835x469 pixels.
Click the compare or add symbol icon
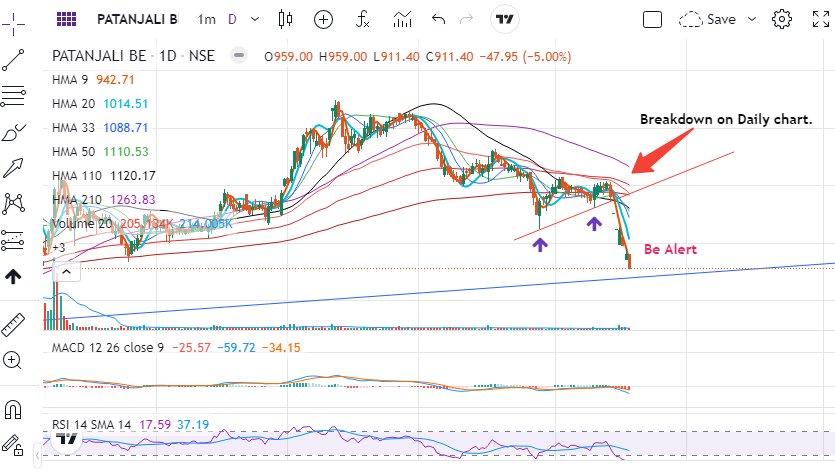323,20
